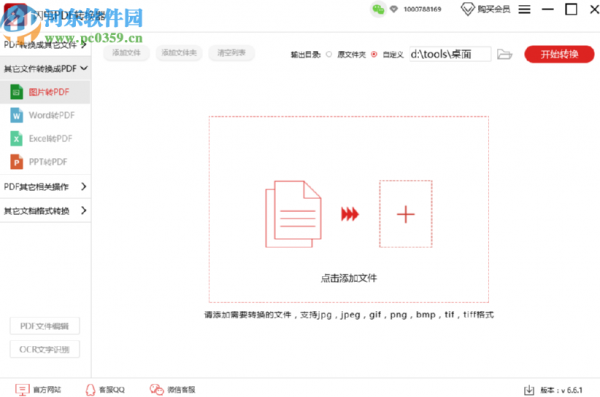Image resolution: width=600 pixels, height=397 pixels.
Task: Open the output folder browse icon
Action: pyautogui.click(x=504, y=54)
